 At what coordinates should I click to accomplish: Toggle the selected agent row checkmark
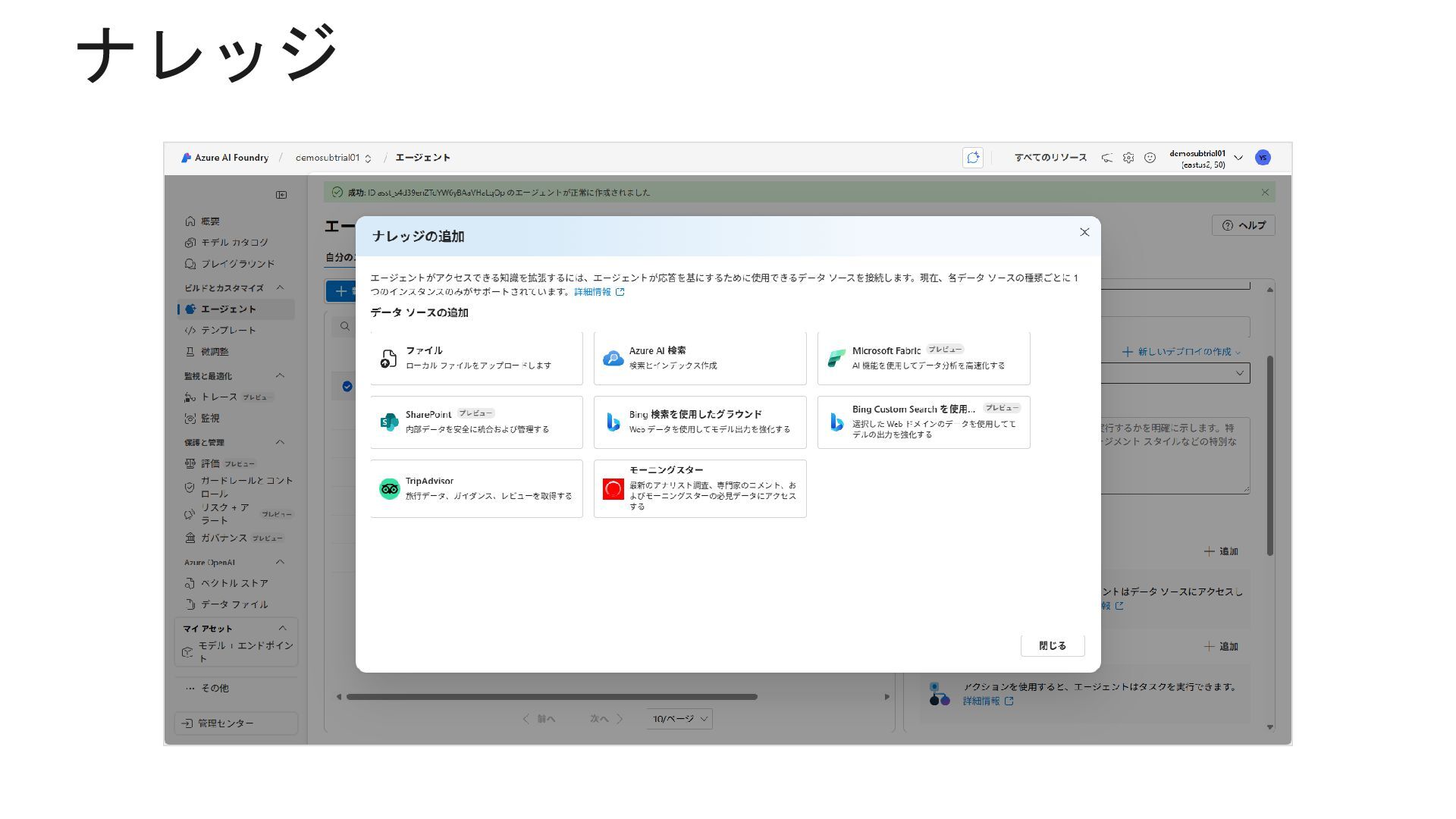(347, 387)
